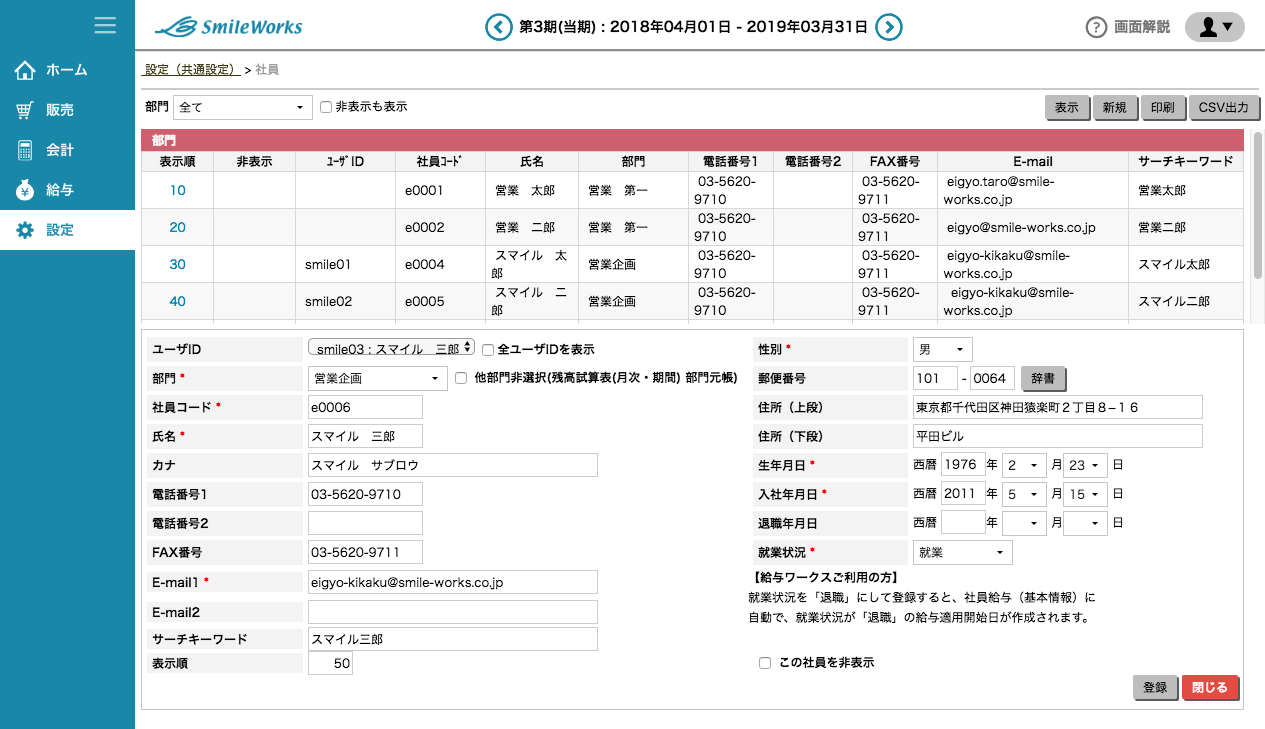Open the ユーザID select showing smile03
The width and height of the screenshot is (1265, 729).
(392, 349)
